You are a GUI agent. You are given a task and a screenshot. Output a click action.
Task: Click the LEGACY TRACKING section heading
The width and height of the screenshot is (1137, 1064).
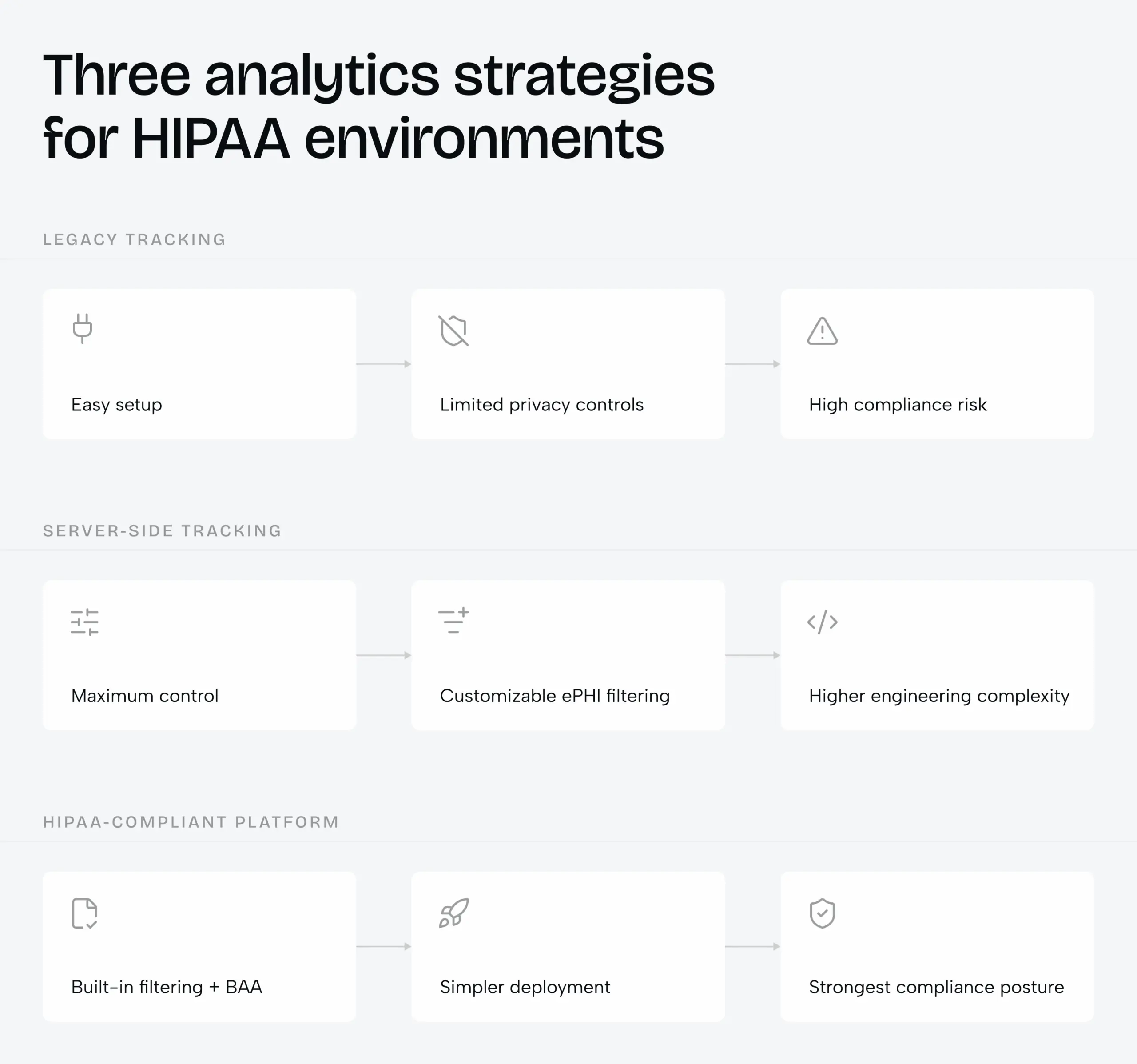tap(135, 239)
